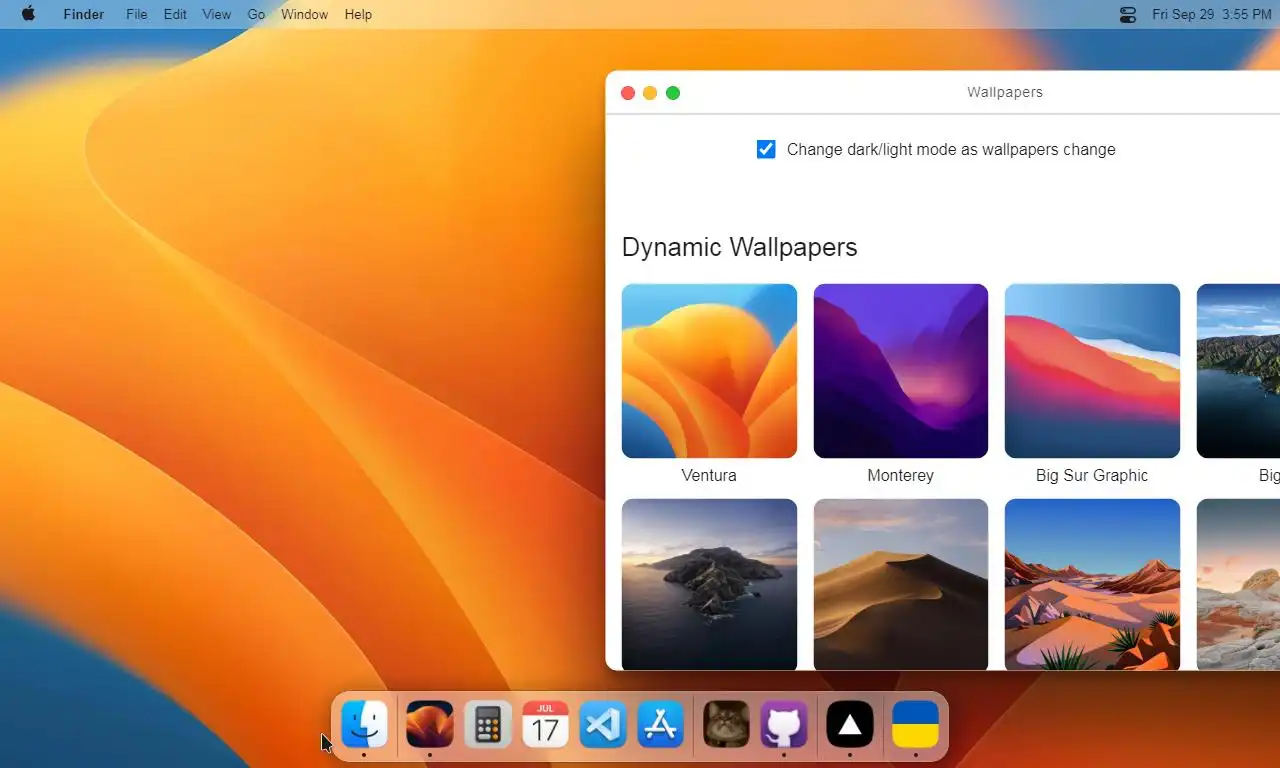The width and height of the screenshot is (1280, 768).
Task: Click the Ukraine flag dock icon
Action: pyautogui.click(x=915, y=724)
